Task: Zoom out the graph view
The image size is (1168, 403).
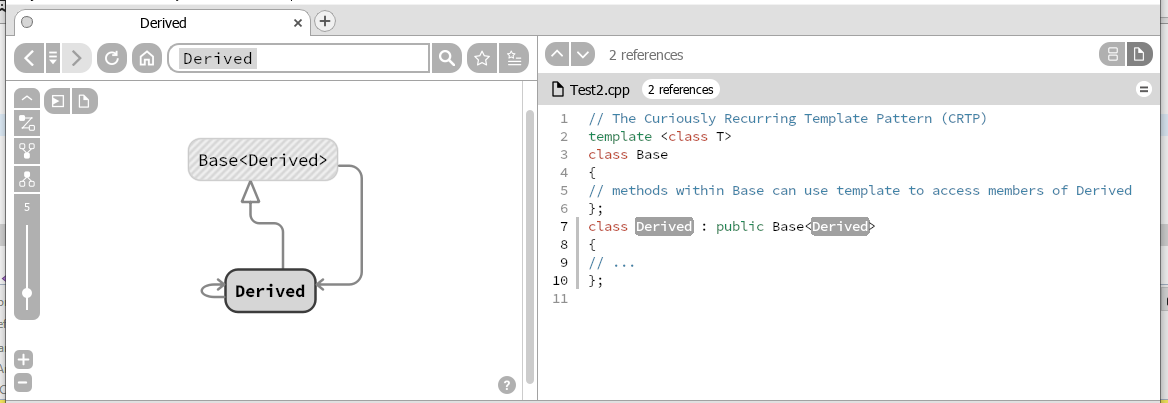Action: click(x=24, y=384)
